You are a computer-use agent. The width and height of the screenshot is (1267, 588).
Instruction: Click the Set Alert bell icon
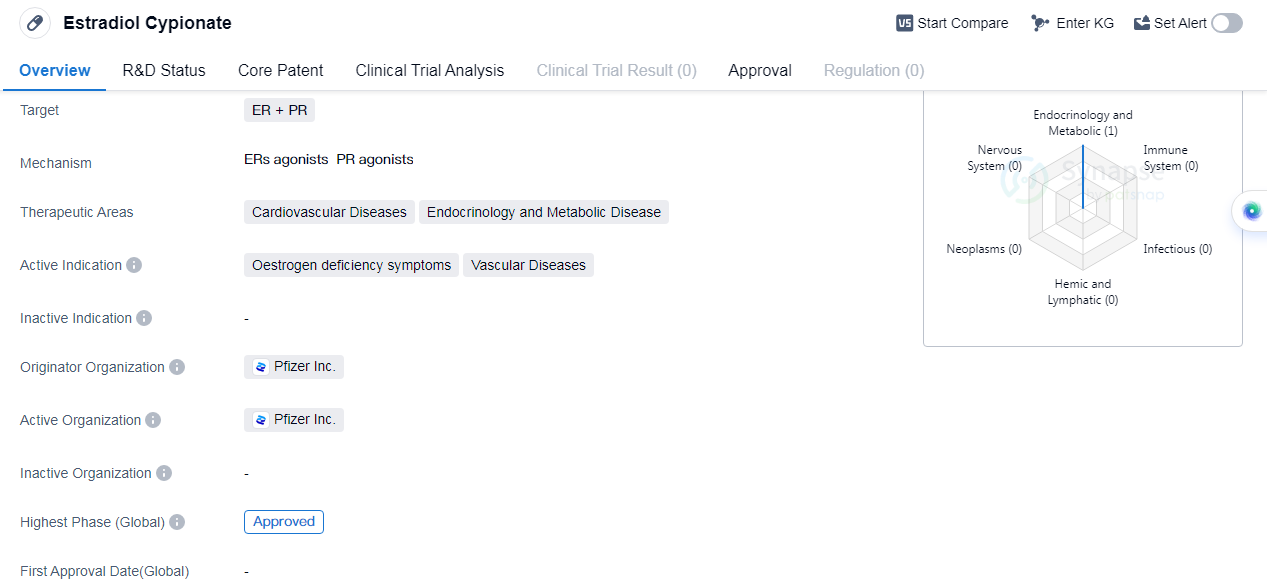pos(1142,23)
